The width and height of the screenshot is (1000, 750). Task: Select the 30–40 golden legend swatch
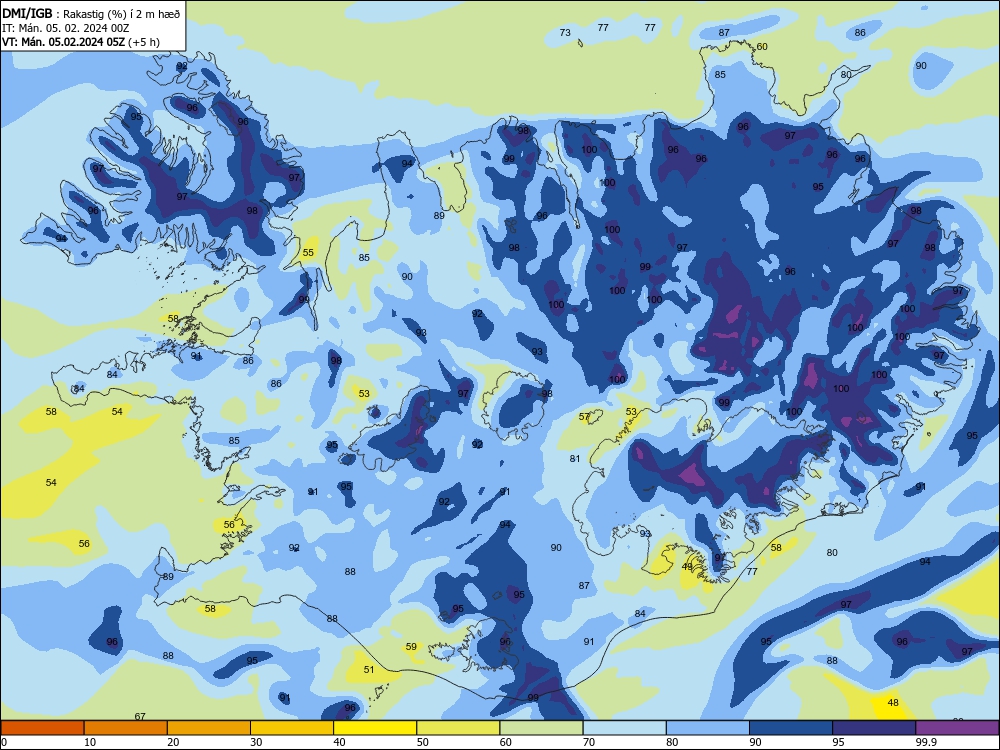click(x=292, y=728)
